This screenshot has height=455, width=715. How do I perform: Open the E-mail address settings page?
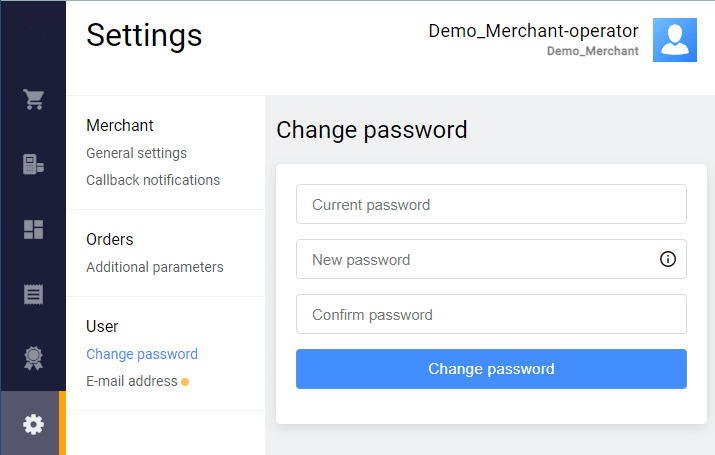coord(131,381)
